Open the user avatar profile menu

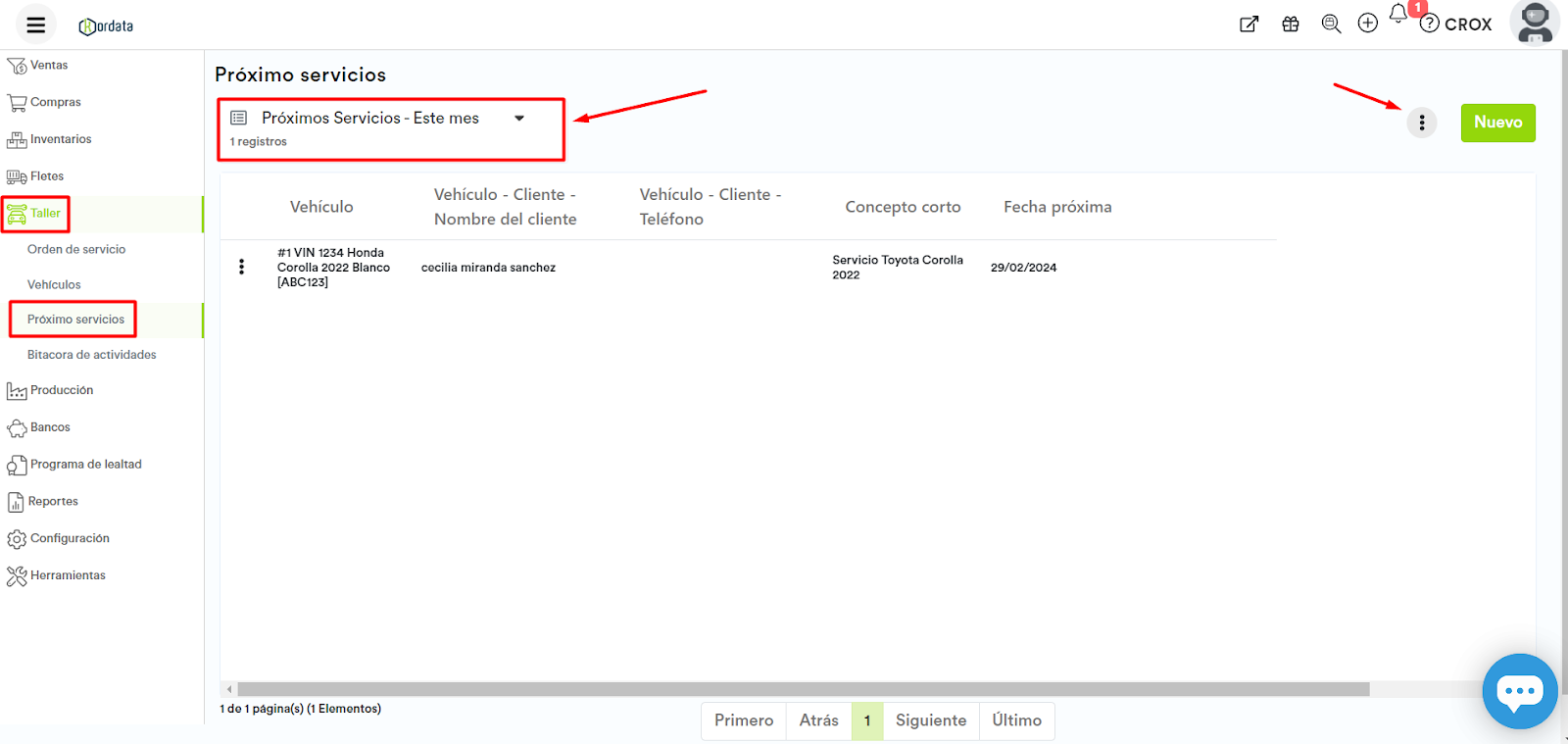1534,23
